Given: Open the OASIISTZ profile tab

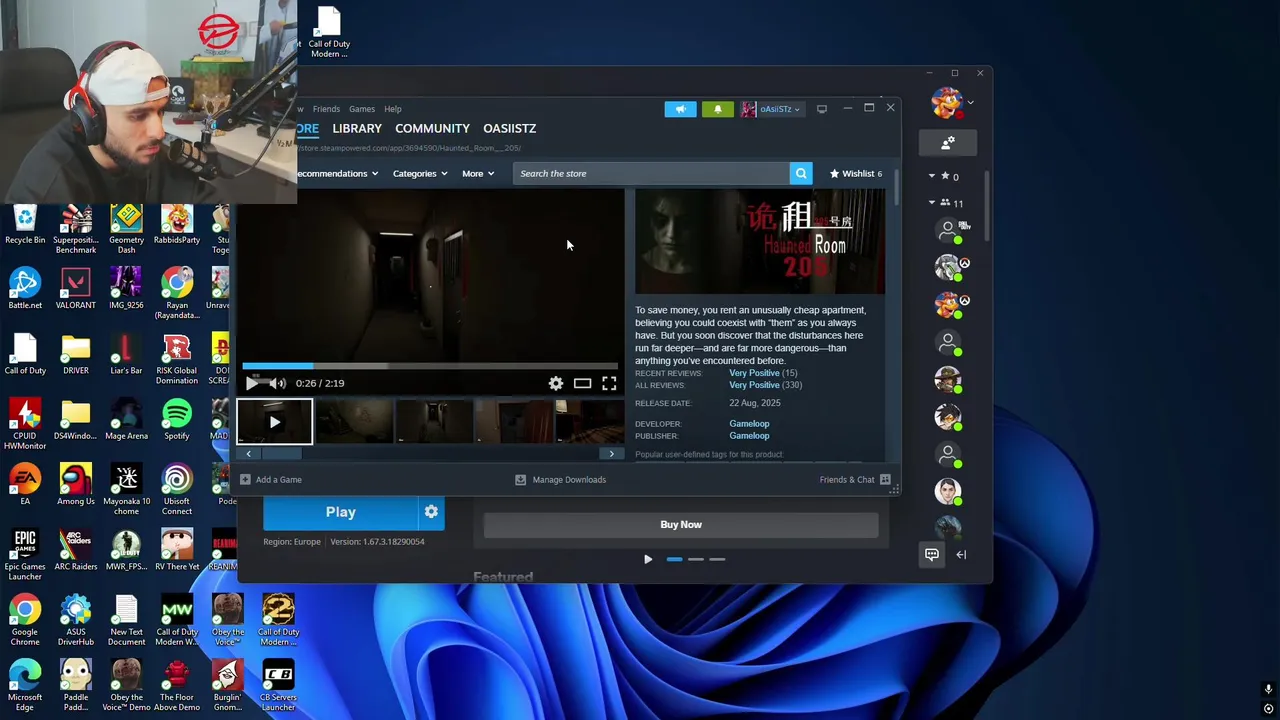Looking at the screenshot, I should click(x=509, y=128).
